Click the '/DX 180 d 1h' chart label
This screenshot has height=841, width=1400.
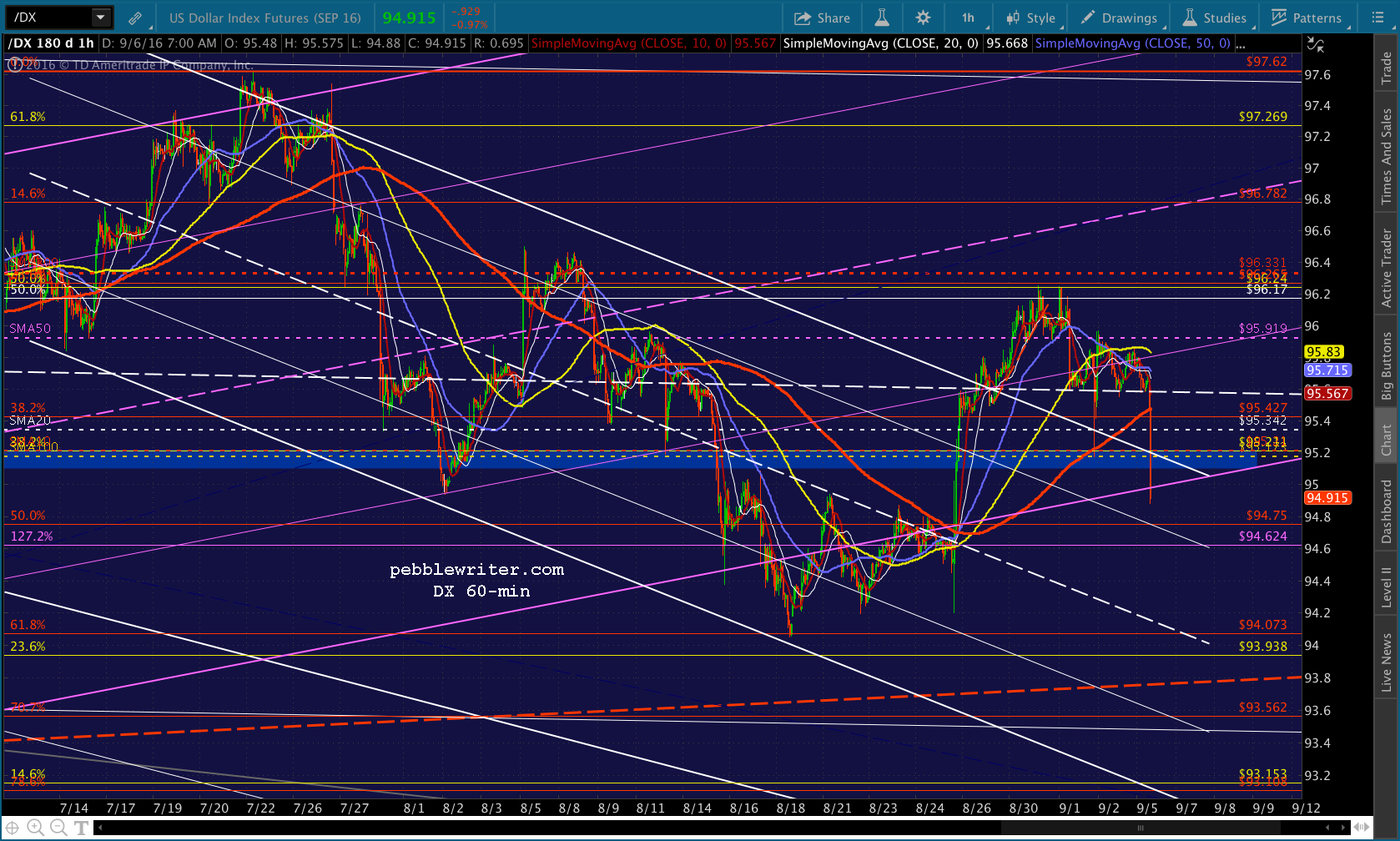tap(51, 43)
